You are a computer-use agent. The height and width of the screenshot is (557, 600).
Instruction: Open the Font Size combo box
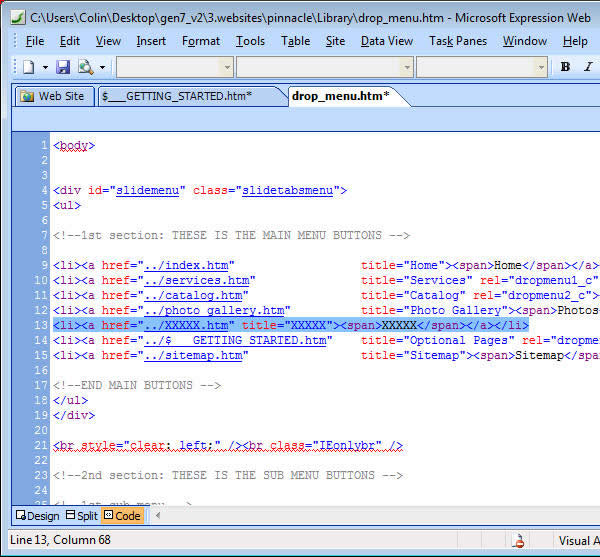coord(481,67)
